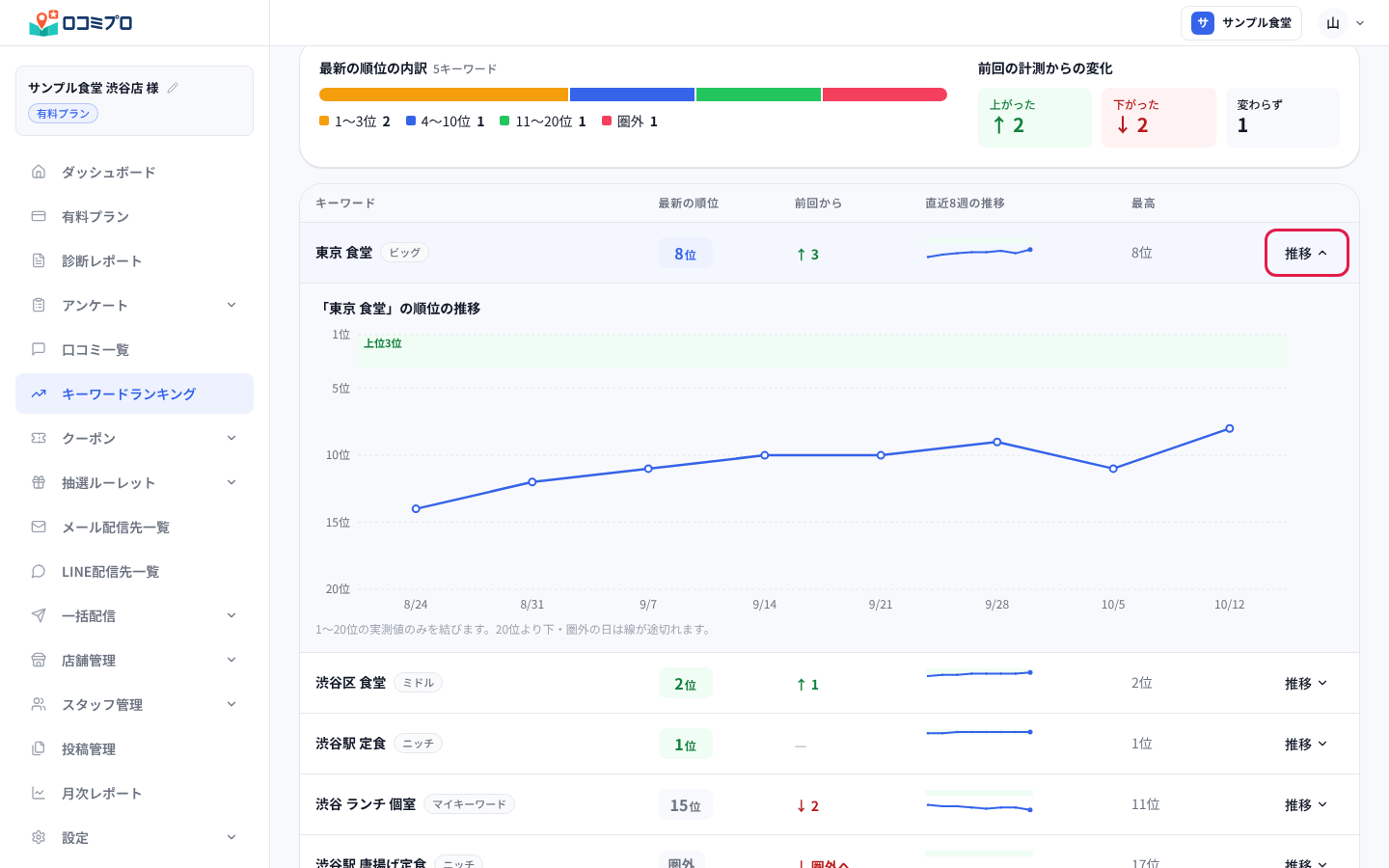Image resolution: width=1389 pixels, height=868 pixels.
Task: Click the 一括配信 paper plane icon
Action: 39,615
